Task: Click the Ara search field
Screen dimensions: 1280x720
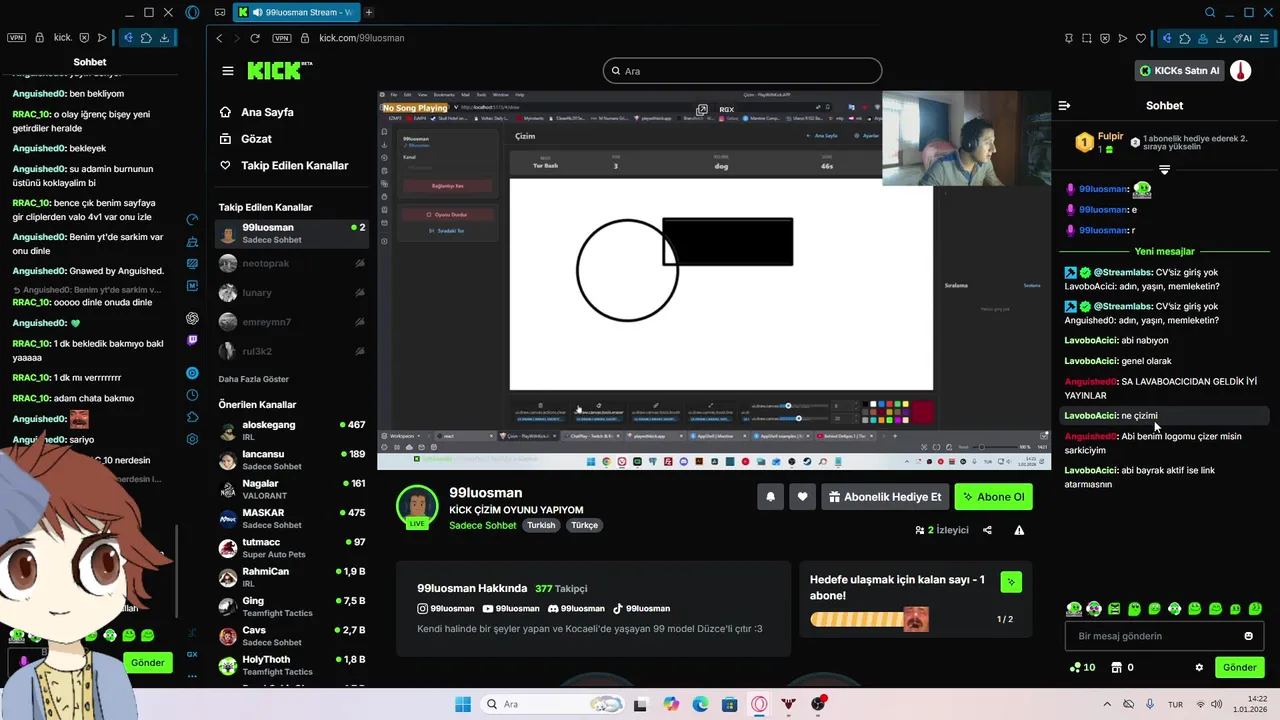Action: tap(742, 71)
